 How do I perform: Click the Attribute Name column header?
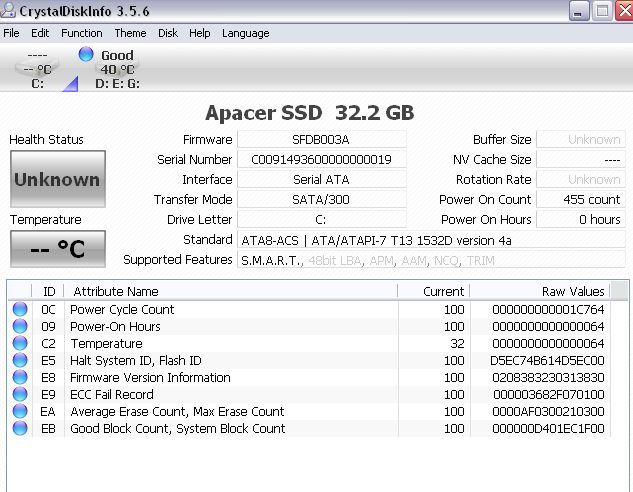click(231, 291)
